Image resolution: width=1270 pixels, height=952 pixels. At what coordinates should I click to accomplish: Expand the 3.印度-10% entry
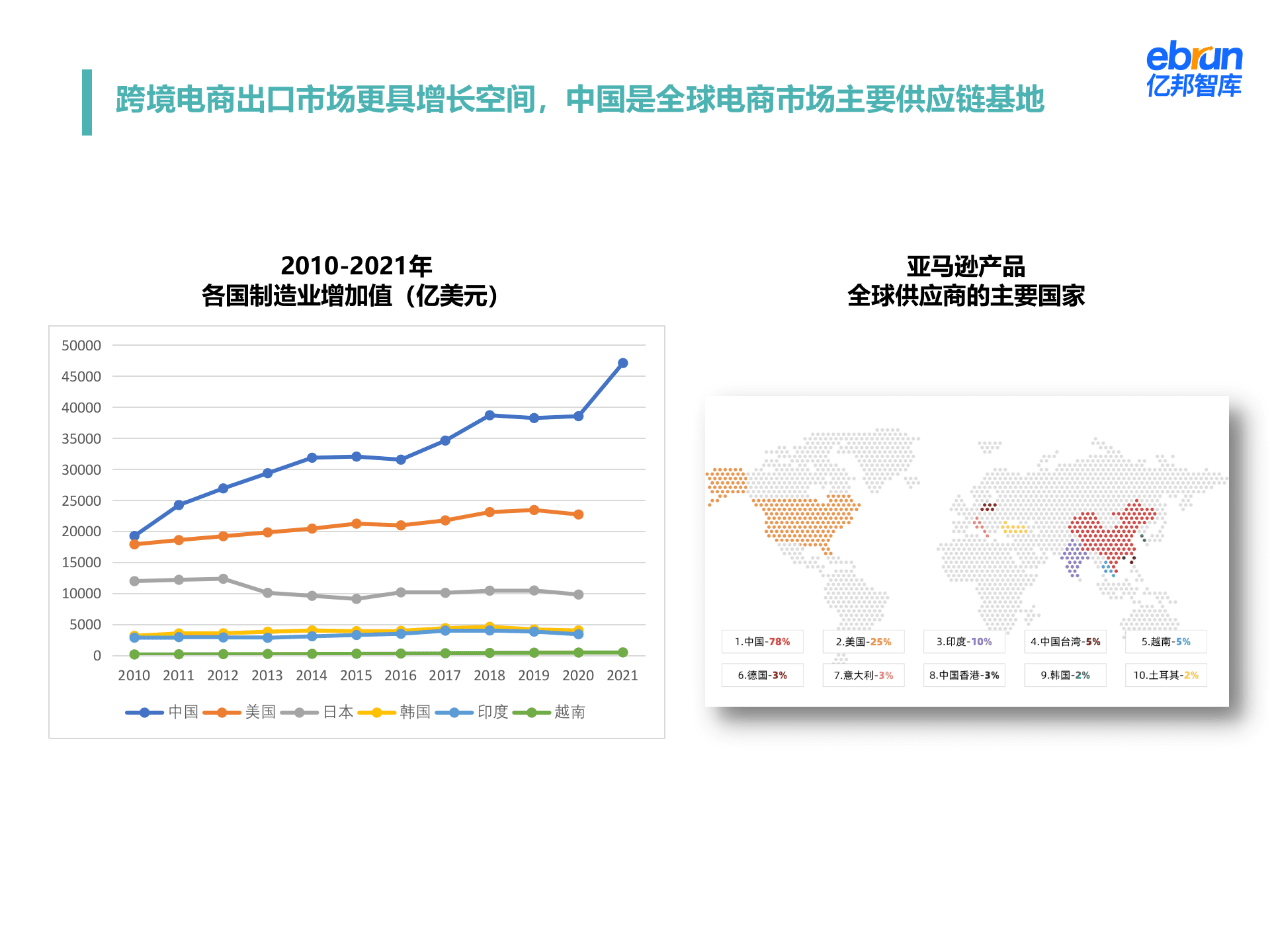[964, 641]
